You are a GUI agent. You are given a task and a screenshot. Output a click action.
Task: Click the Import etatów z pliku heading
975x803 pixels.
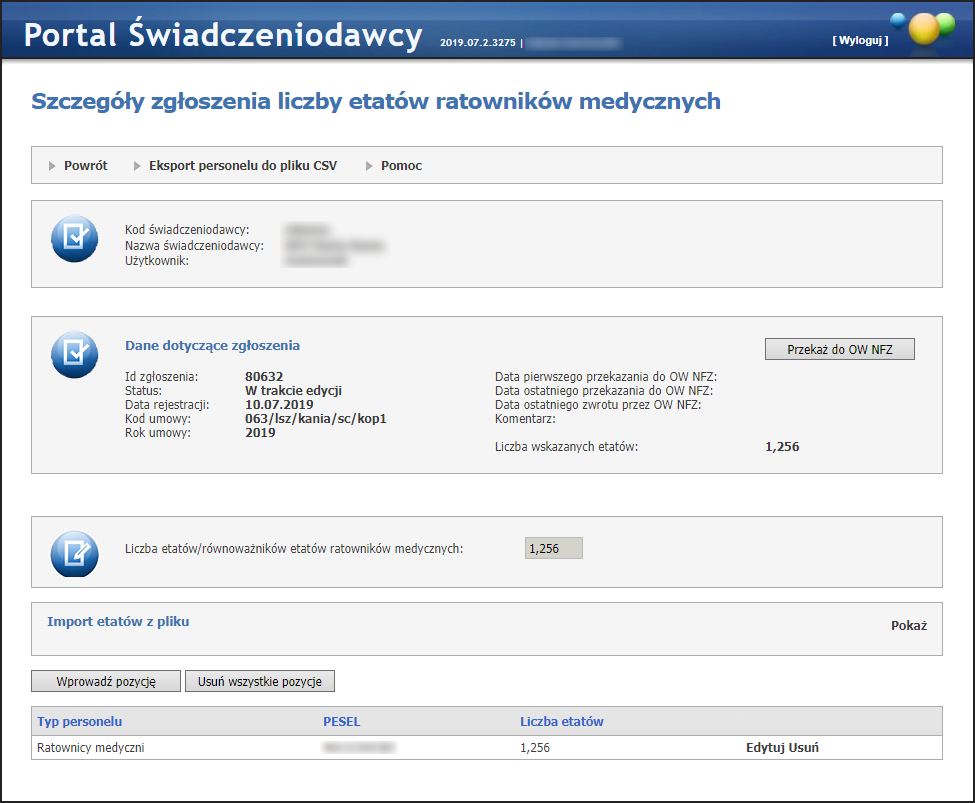click(x=118, y=622)
